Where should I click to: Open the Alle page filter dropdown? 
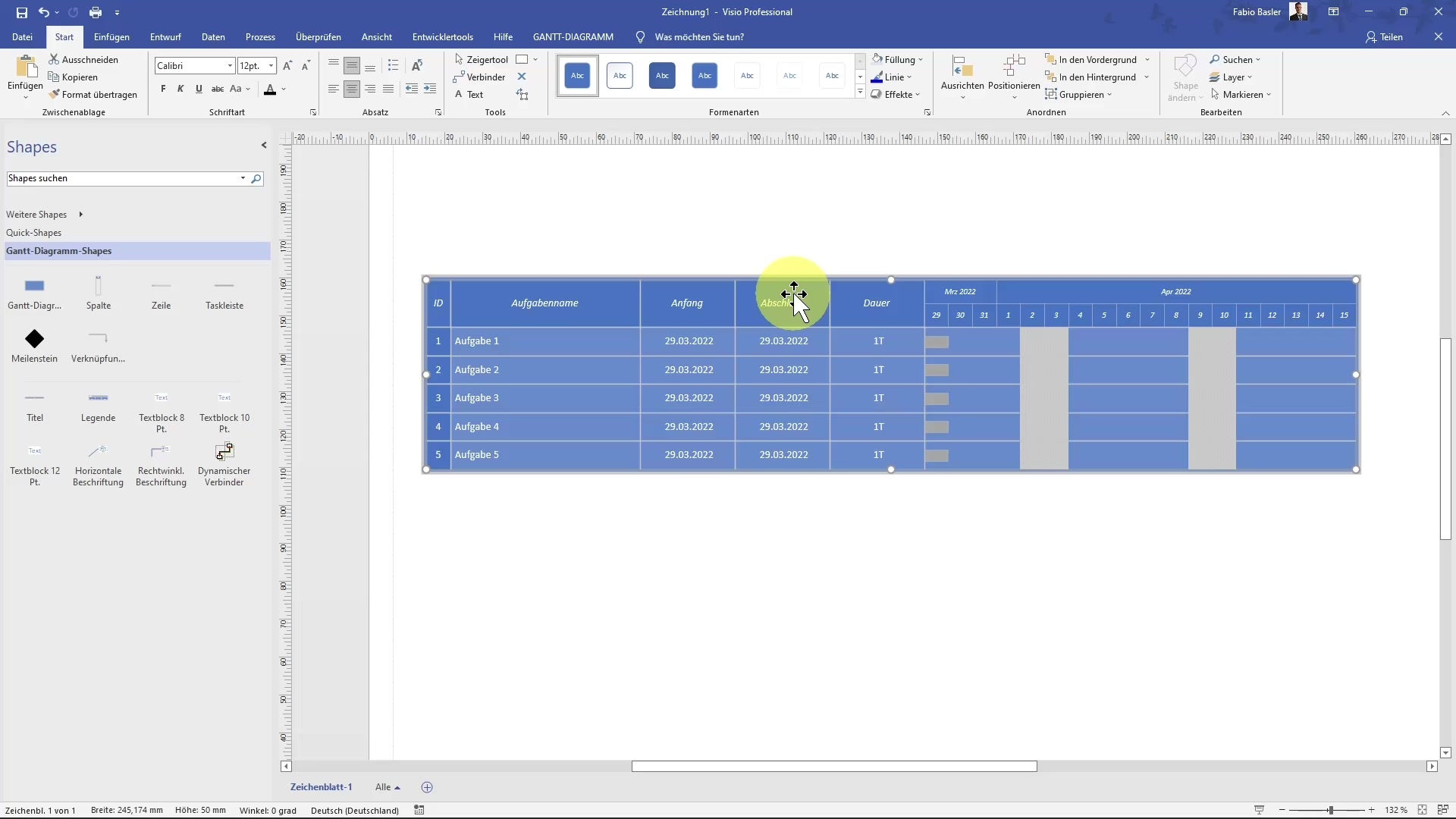click(388, 787)
